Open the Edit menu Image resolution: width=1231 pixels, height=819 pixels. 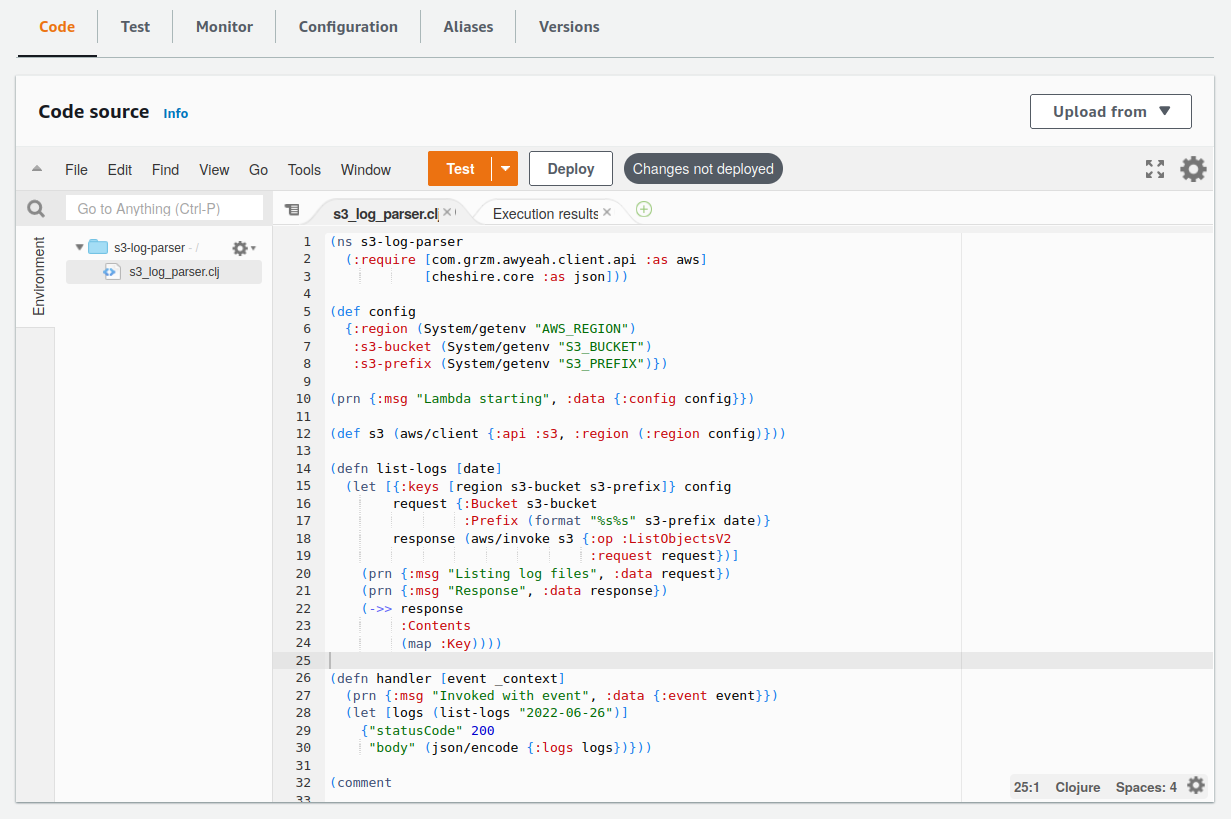(120, 170)
